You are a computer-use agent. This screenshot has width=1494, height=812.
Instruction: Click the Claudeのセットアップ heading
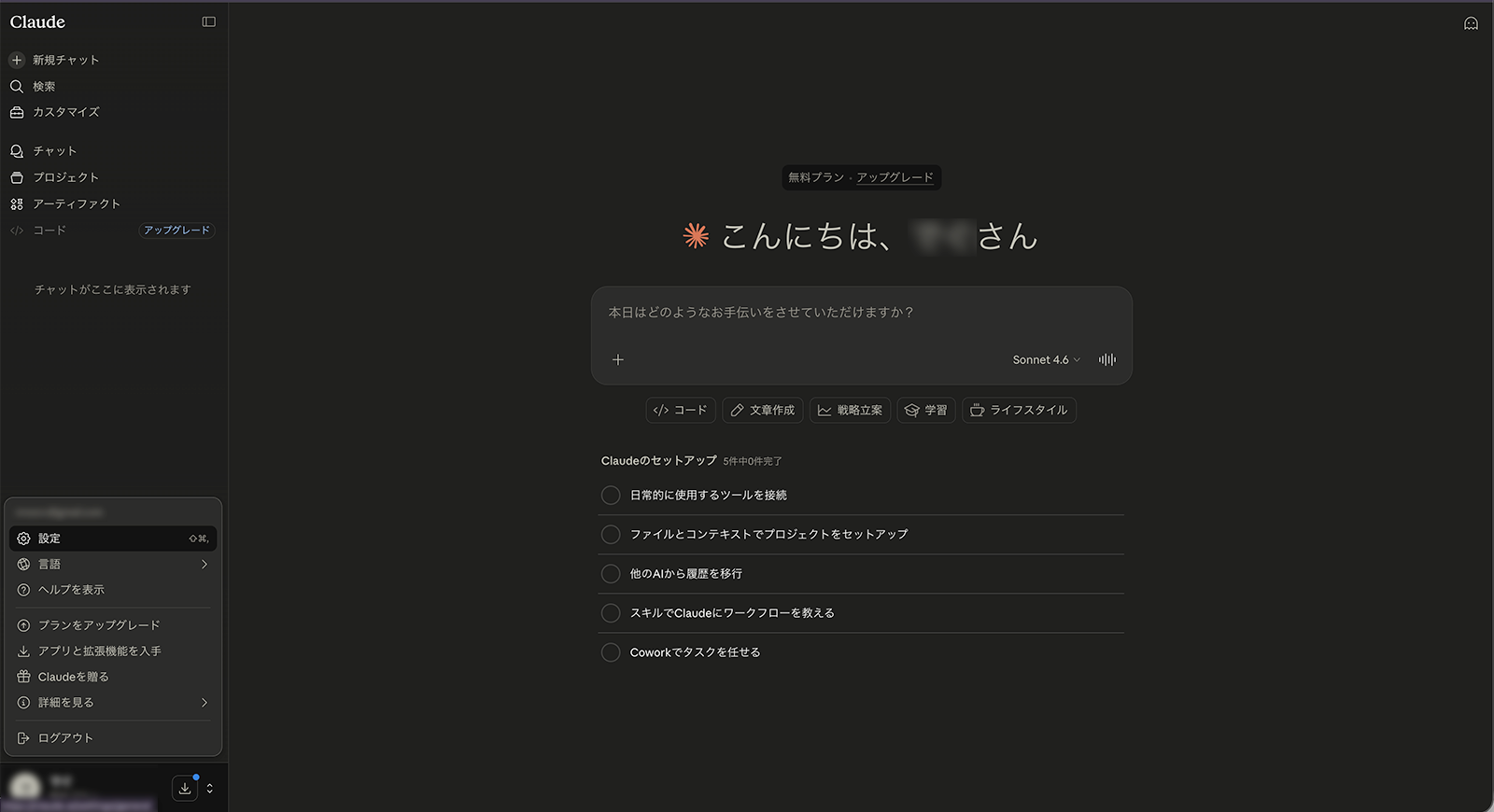tap(659, 461)
